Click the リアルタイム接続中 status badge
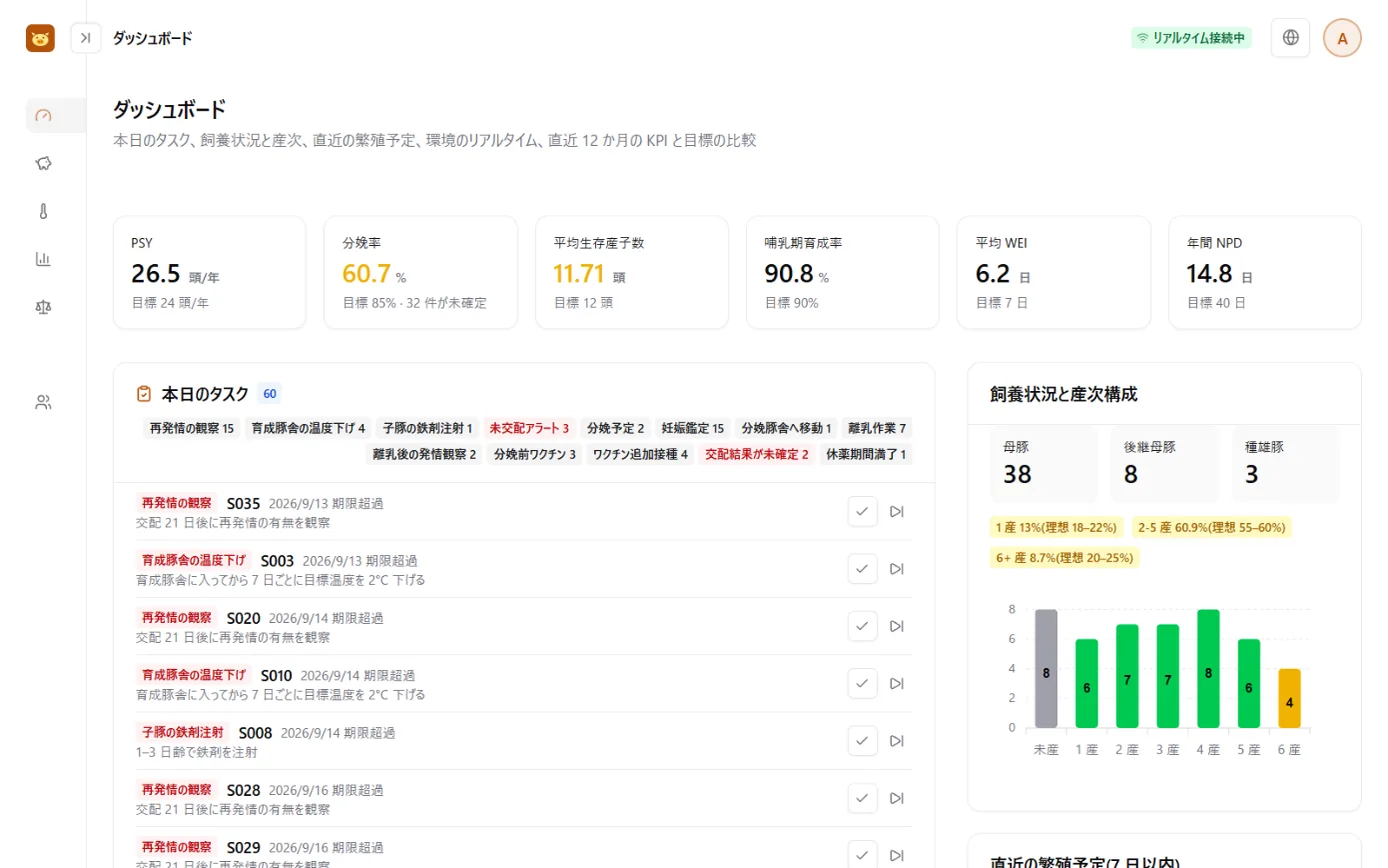The width and height of the screenshot is (1388, 868). pyautogui.click(x=1191, y=38)
